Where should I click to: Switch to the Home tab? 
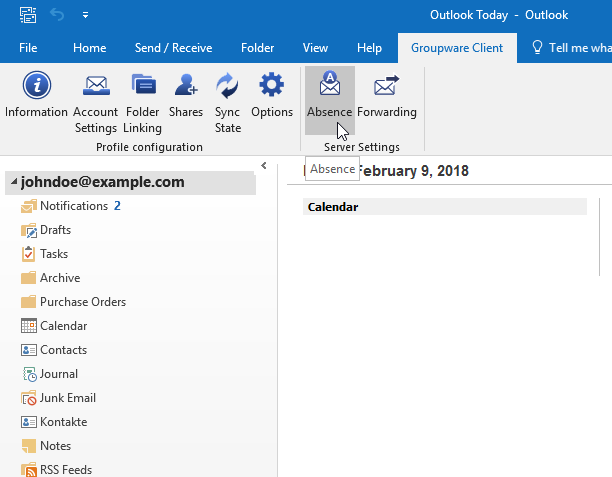[x=89, y=48]
